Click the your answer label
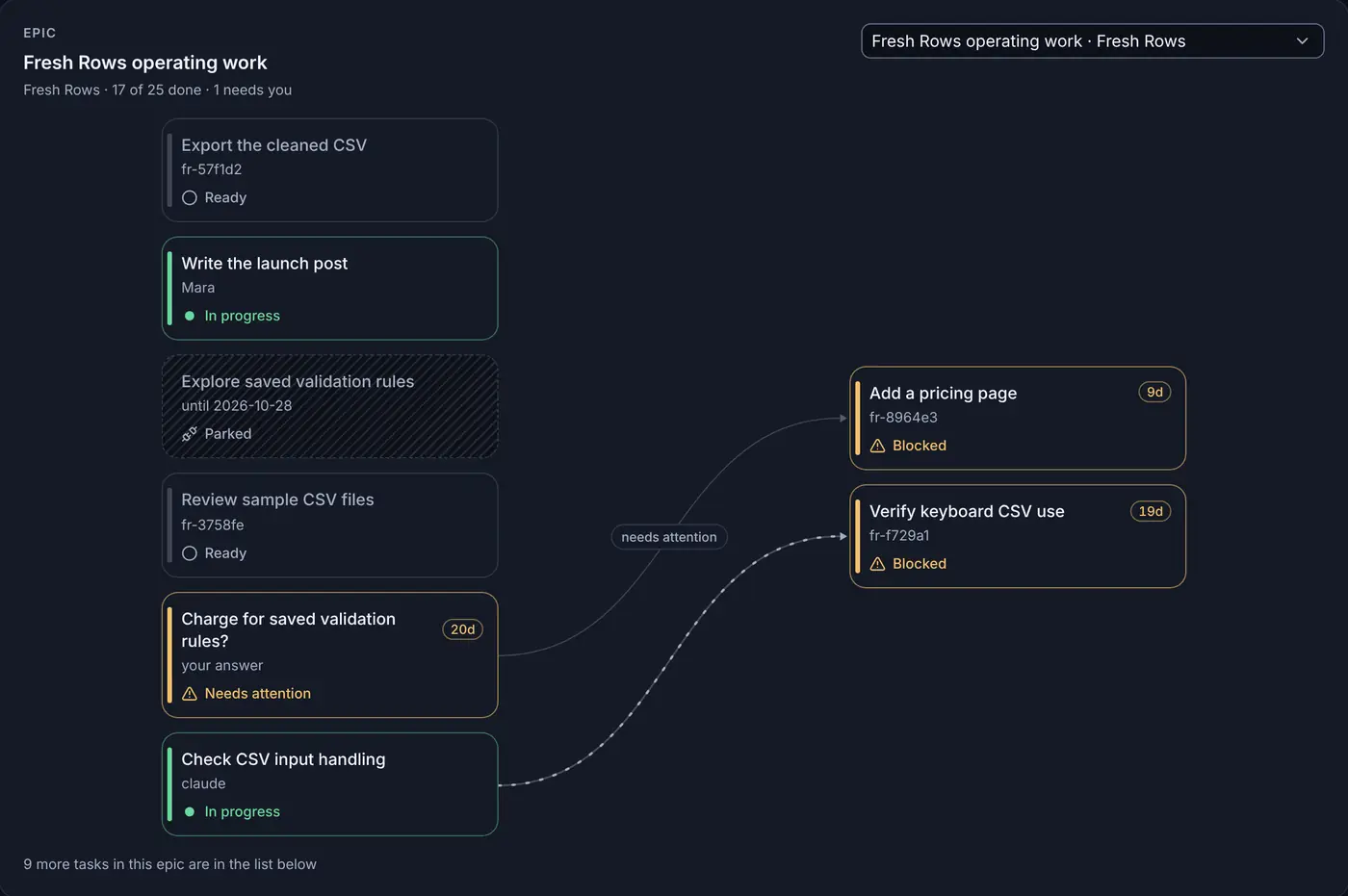1348x896 pixels. click(222, 665)
